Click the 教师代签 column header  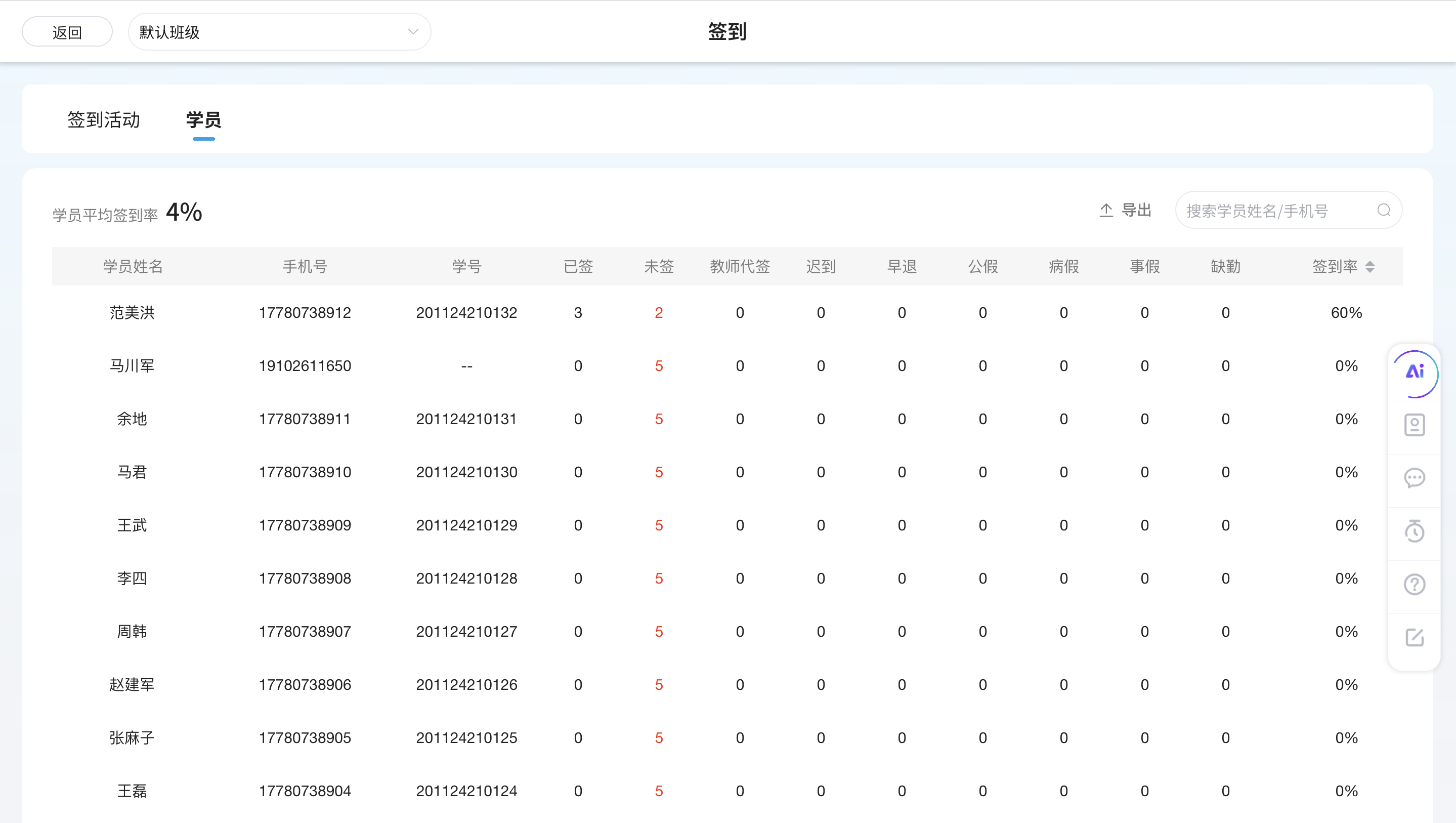[x=740, y=266]
